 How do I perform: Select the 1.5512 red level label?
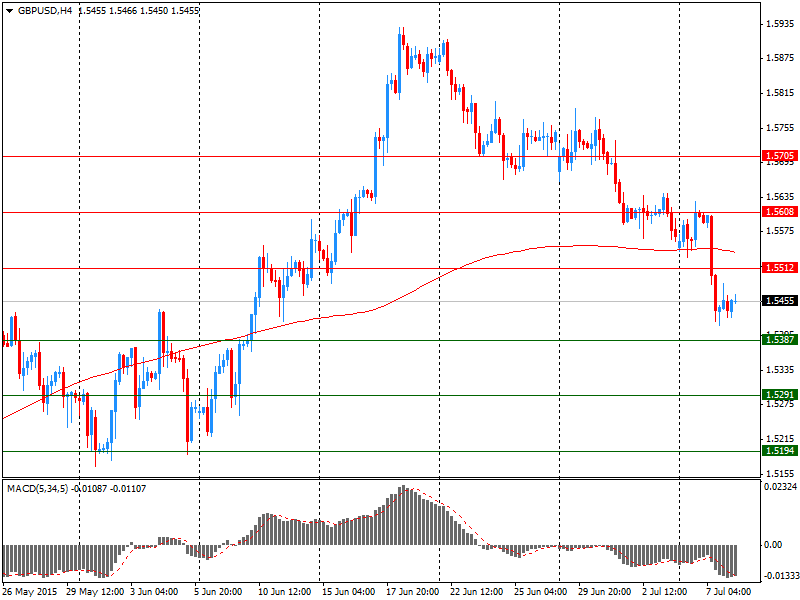(x=780, y=268)
